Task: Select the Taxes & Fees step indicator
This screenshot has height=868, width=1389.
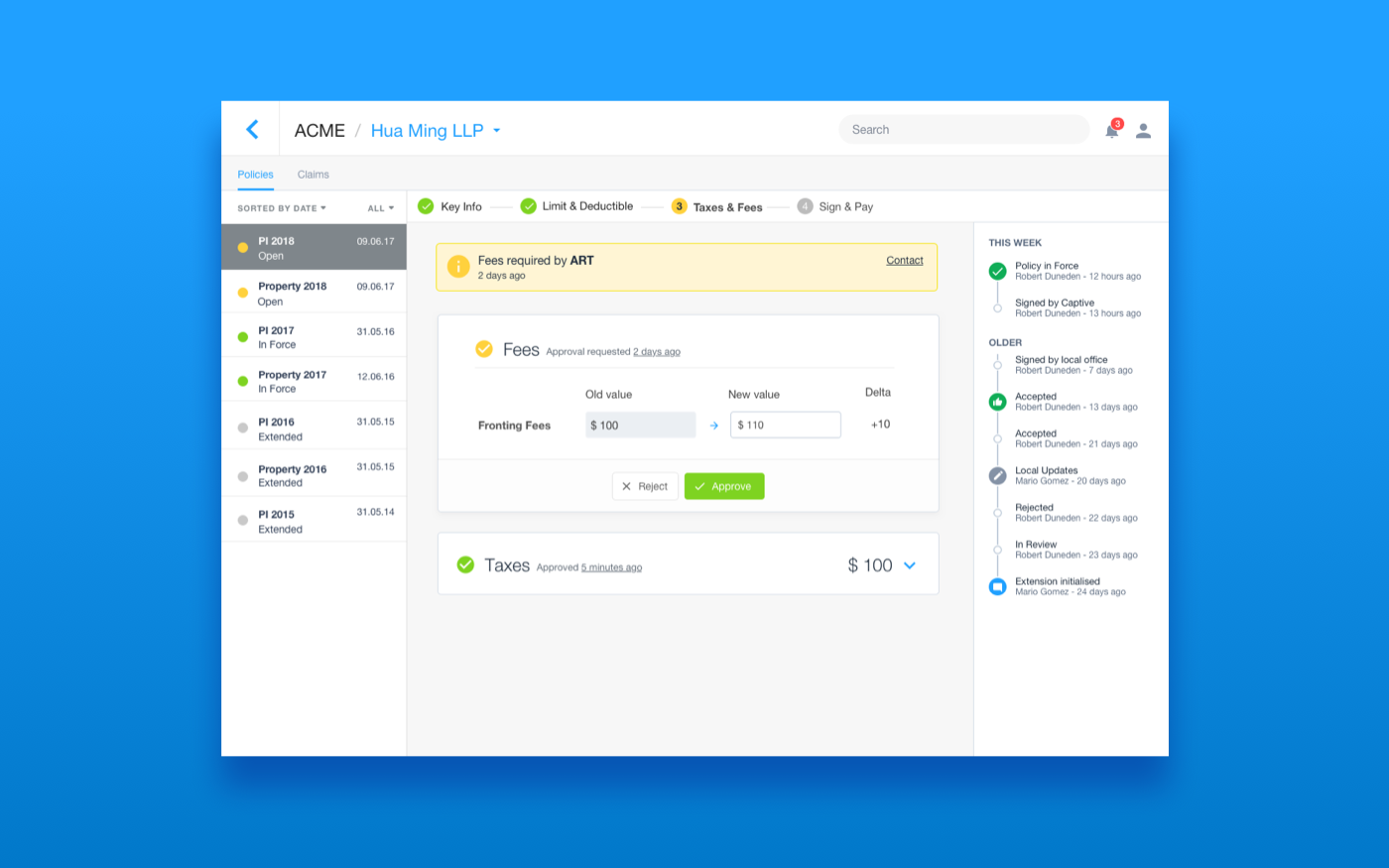Action: tap(679, 206)
